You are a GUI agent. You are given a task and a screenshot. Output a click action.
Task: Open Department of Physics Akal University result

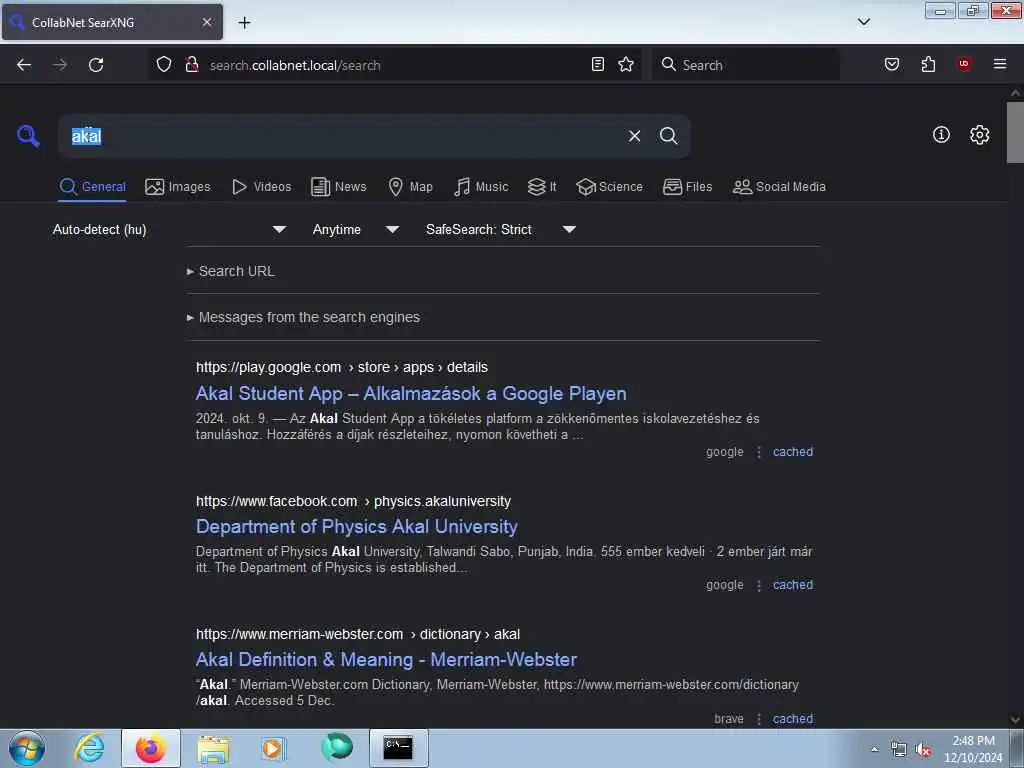tap(357, 526)
